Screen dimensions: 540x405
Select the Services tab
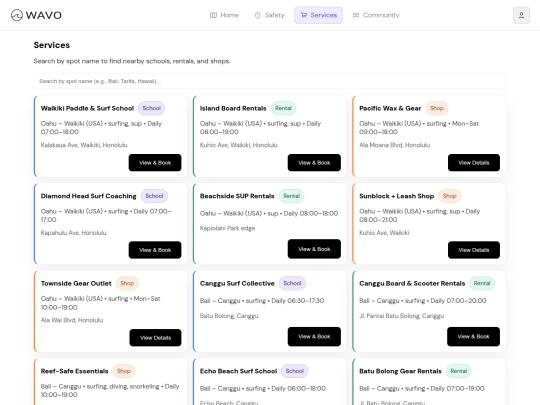[x=318, y=15]
